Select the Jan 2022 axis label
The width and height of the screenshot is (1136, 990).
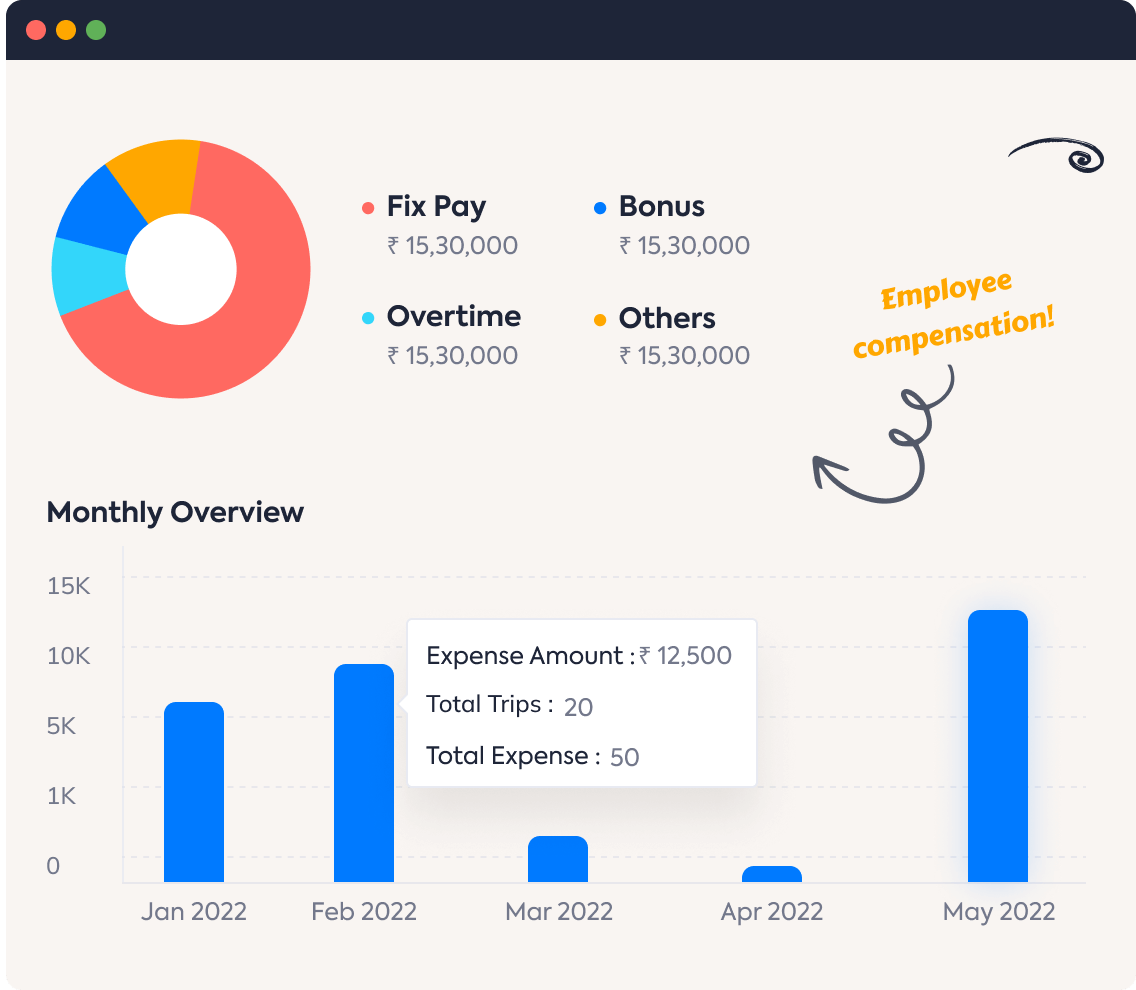194,911
